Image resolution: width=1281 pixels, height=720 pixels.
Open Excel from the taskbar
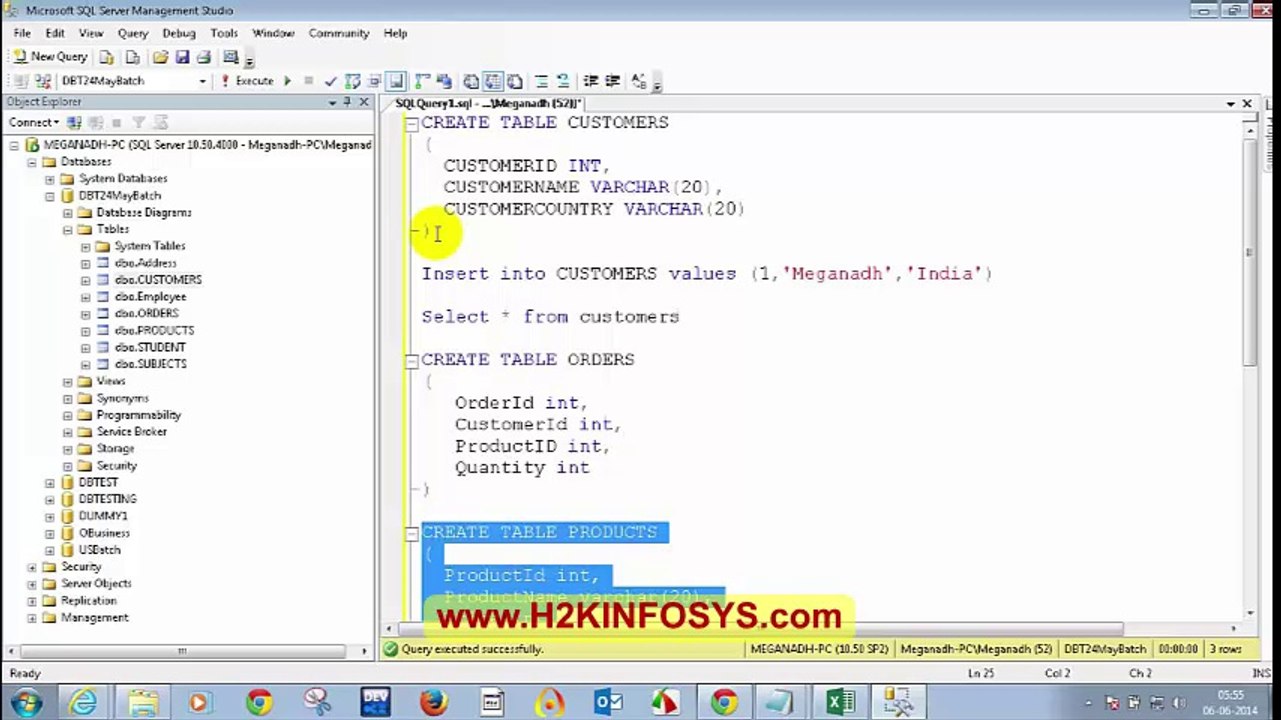pos(841,703)
